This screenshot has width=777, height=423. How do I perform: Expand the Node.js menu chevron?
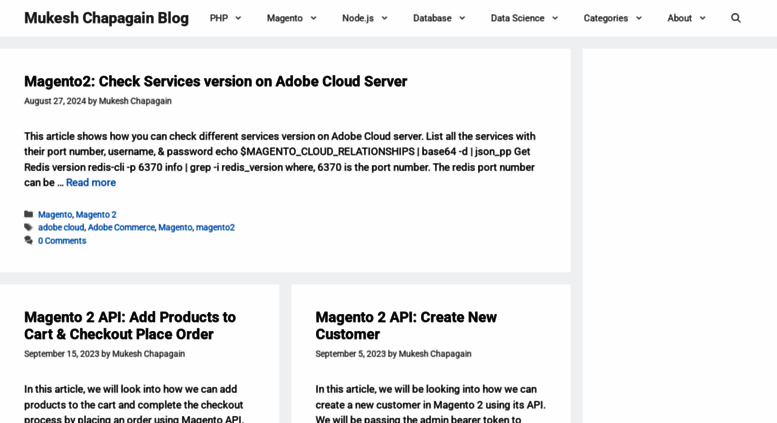(384, 18)
